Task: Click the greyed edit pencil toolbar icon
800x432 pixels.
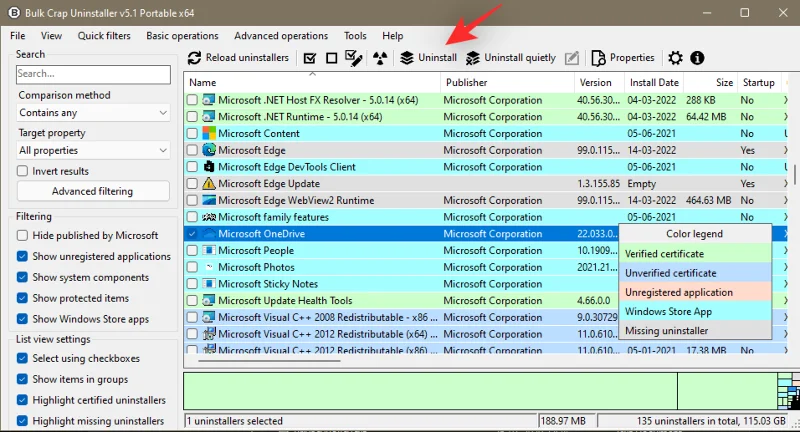Action: [x=572, y=58]
